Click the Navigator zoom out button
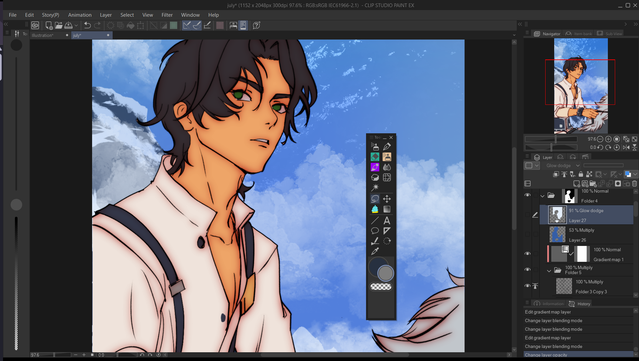The height and width of the screenshot is (361, 639). (600, 139)
